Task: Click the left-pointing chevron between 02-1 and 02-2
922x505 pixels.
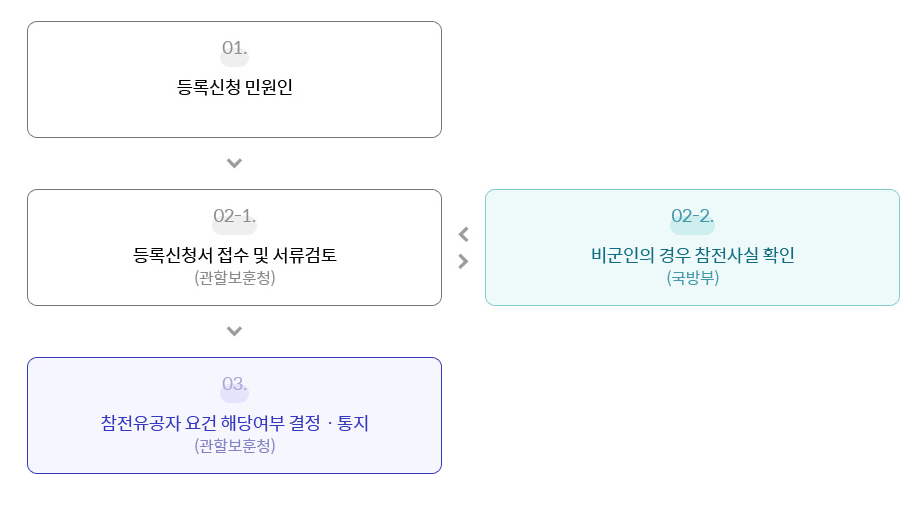Action: point(463,235)
